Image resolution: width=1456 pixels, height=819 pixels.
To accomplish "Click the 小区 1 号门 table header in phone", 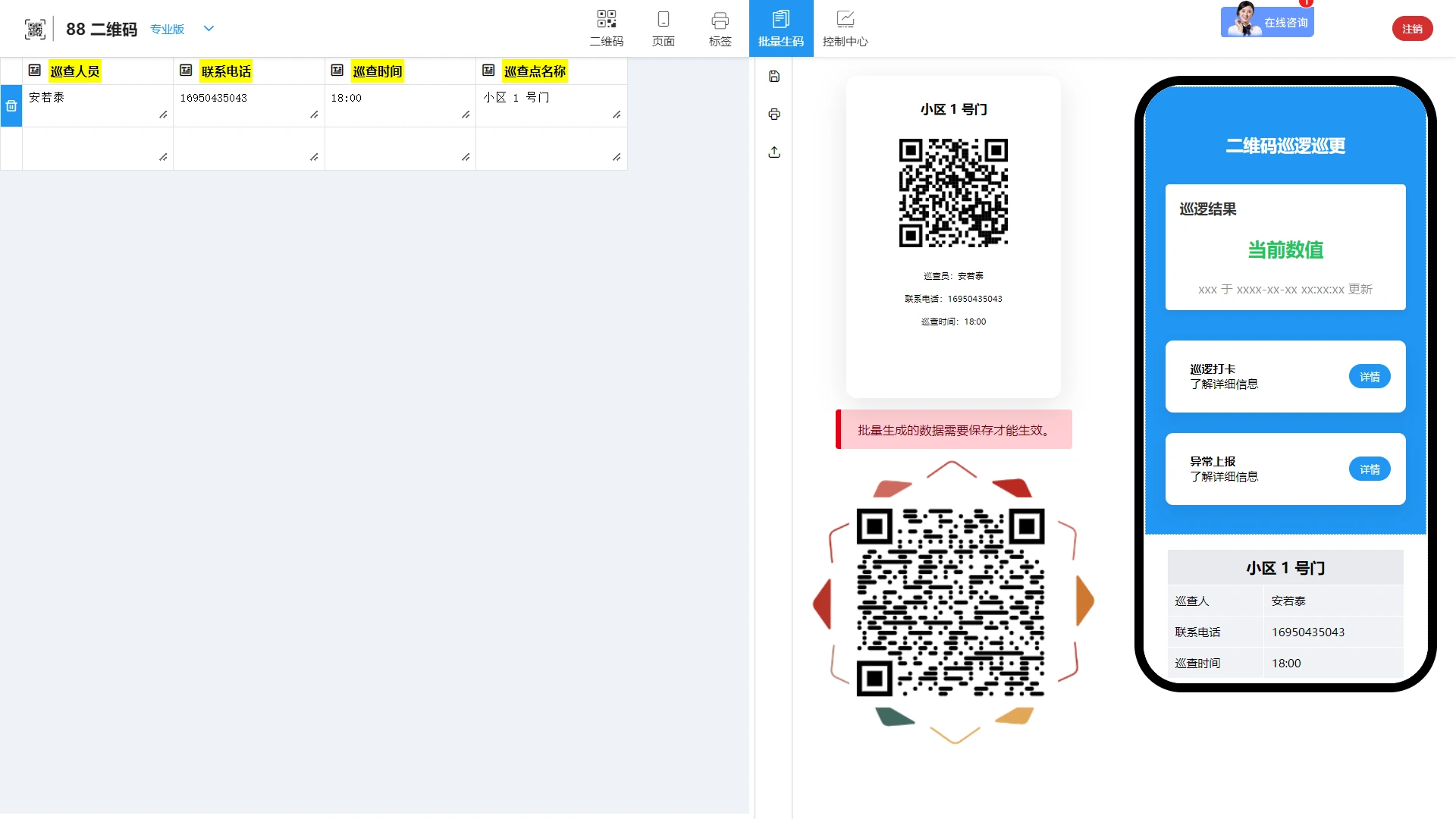I will [x=1285, y=568].
